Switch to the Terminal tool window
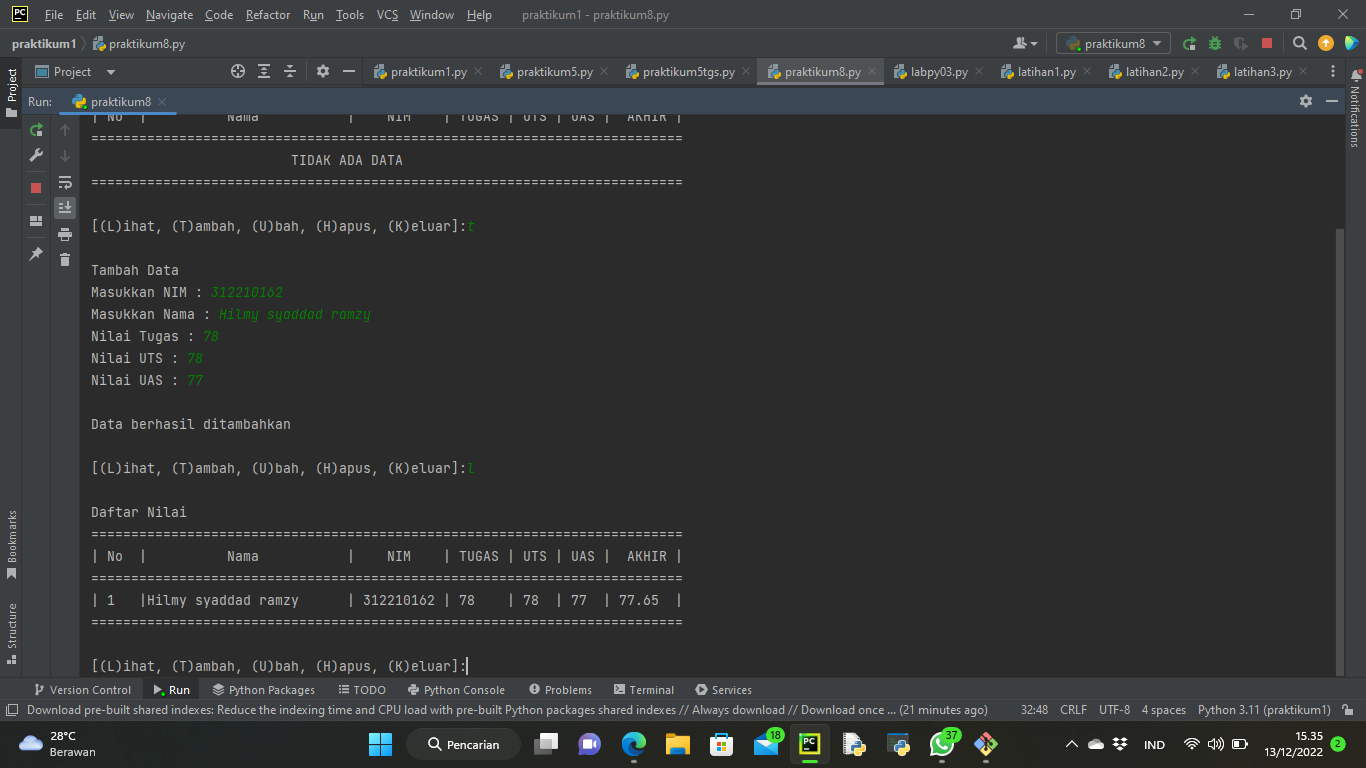 click(x=644, y=689)
